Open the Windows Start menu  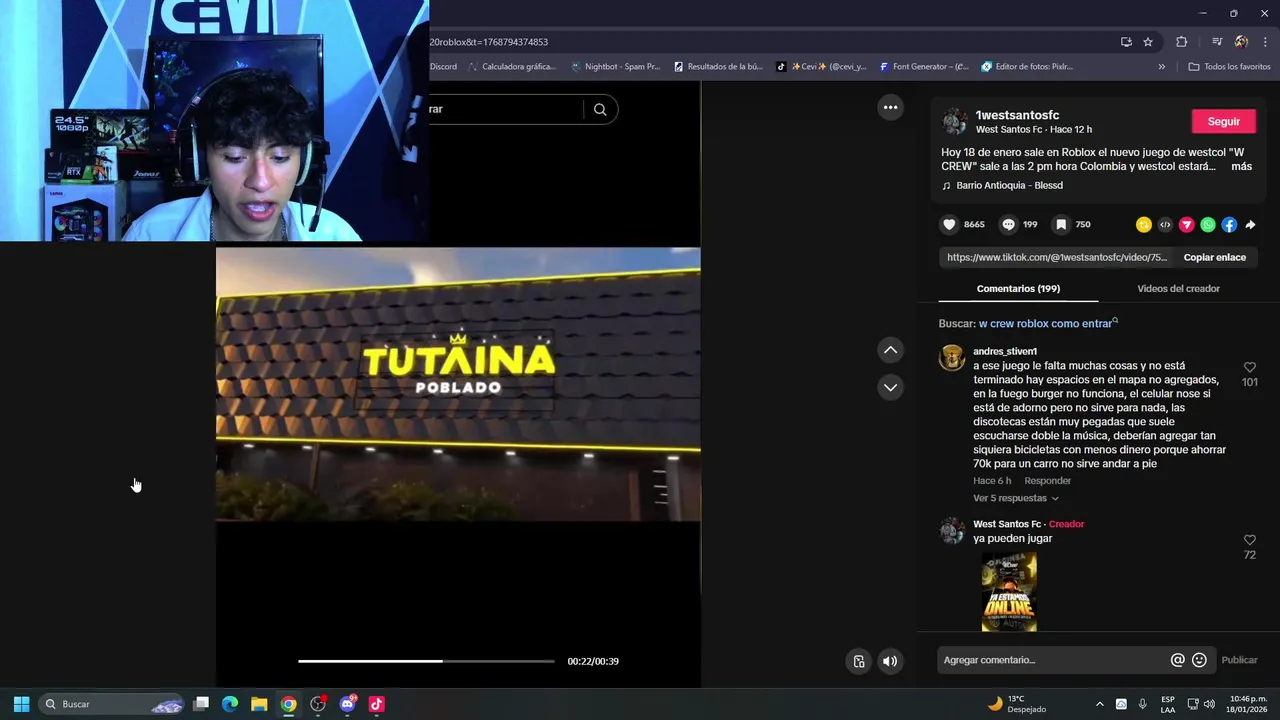point(21,704)
